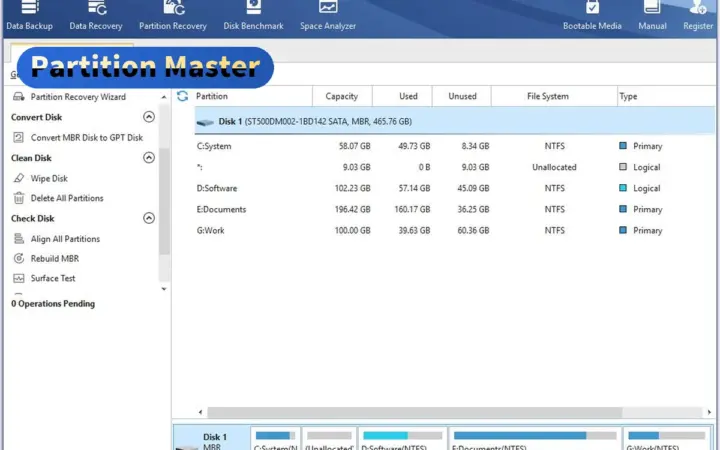
Task: Select the Disk 1 header row
Action: click(x=455, y=121)
